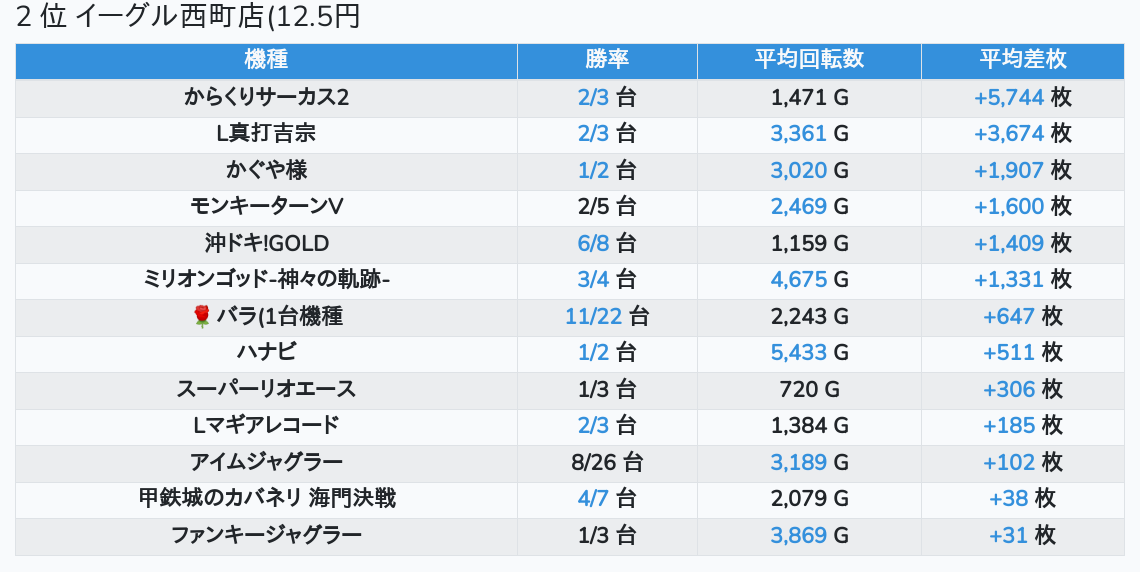Click the rose emoji icon beside バラ

202,316
